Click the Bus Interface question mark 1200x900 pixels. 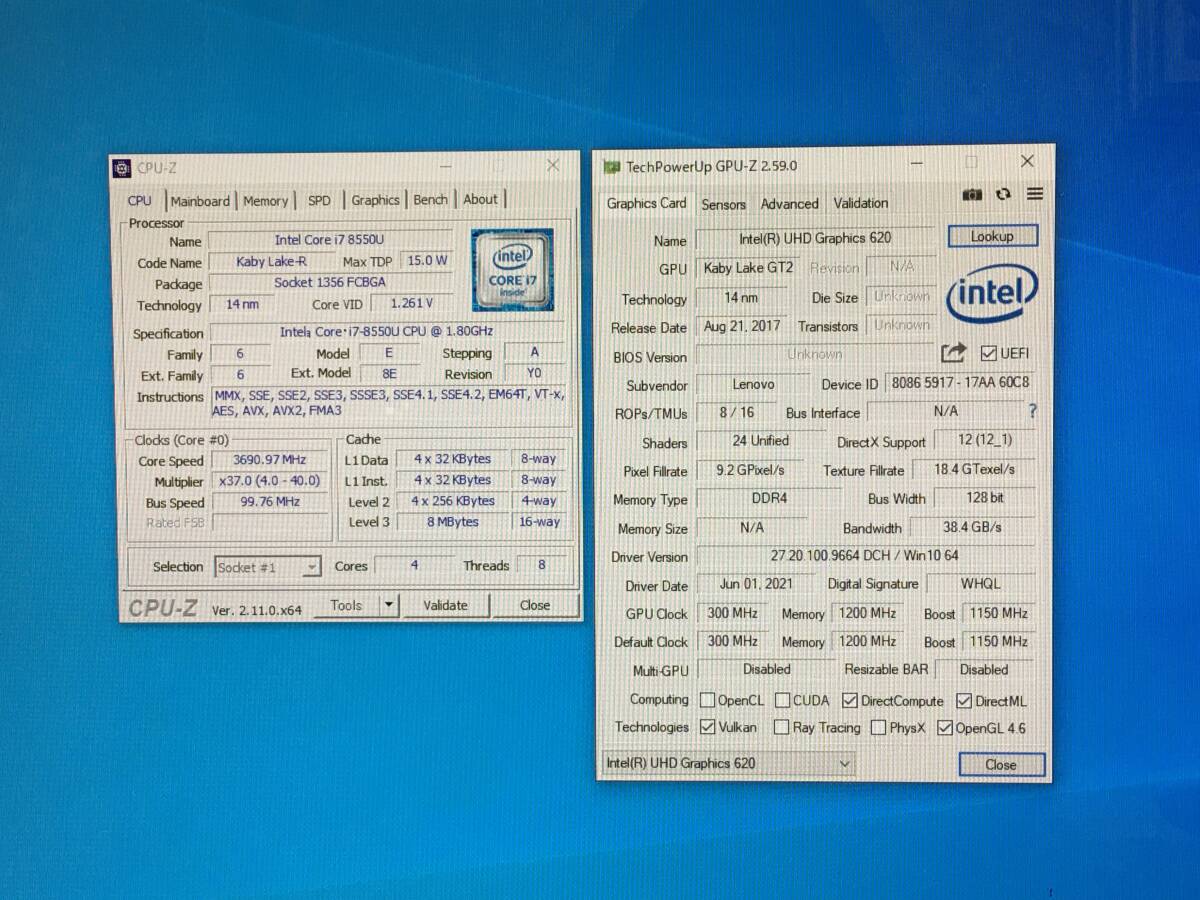click(x=1032, y=411)
